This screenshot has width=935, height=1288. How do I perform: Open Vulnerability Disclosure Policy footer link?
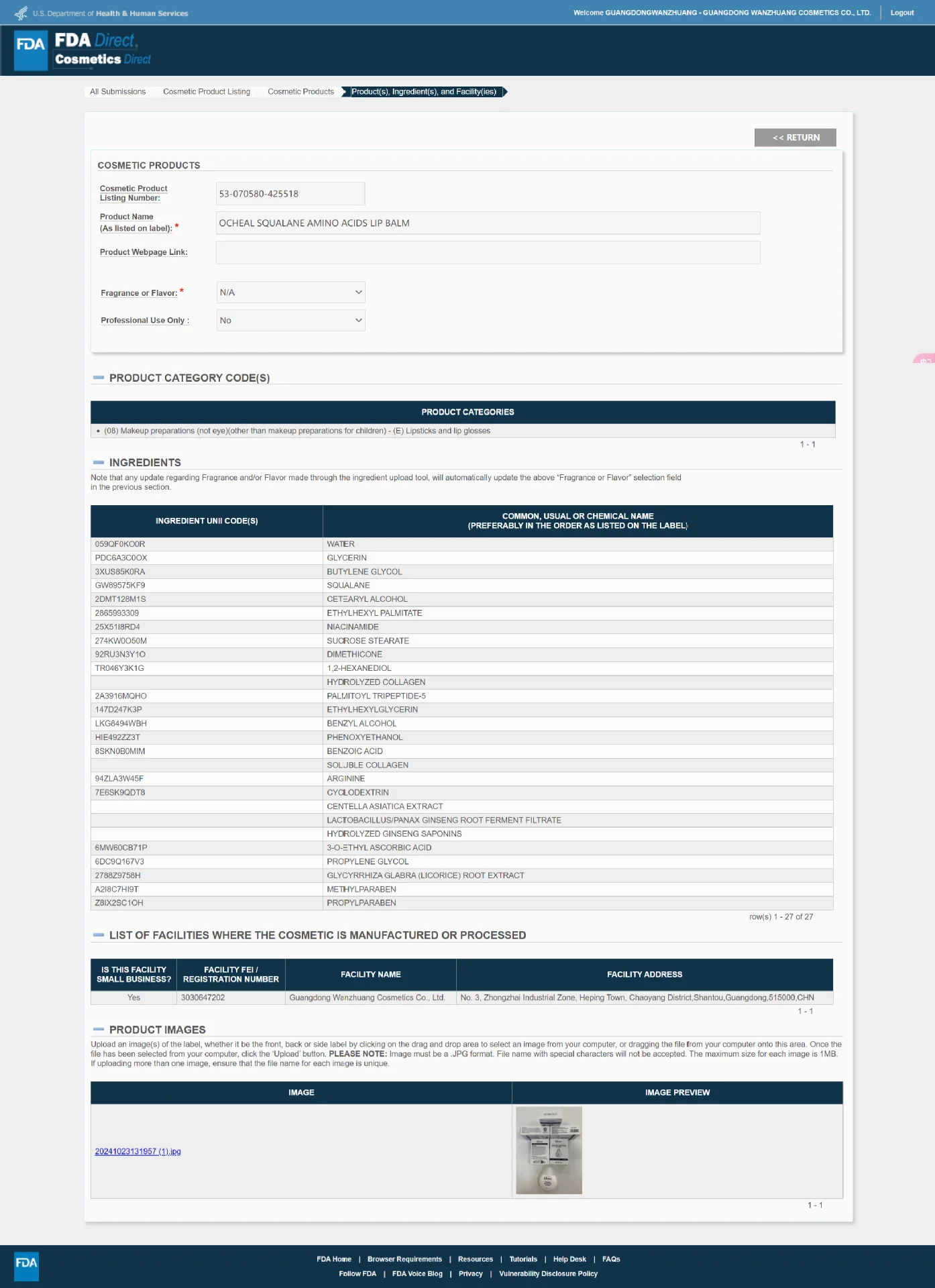pyautogui.click(x=548, y=1274)
